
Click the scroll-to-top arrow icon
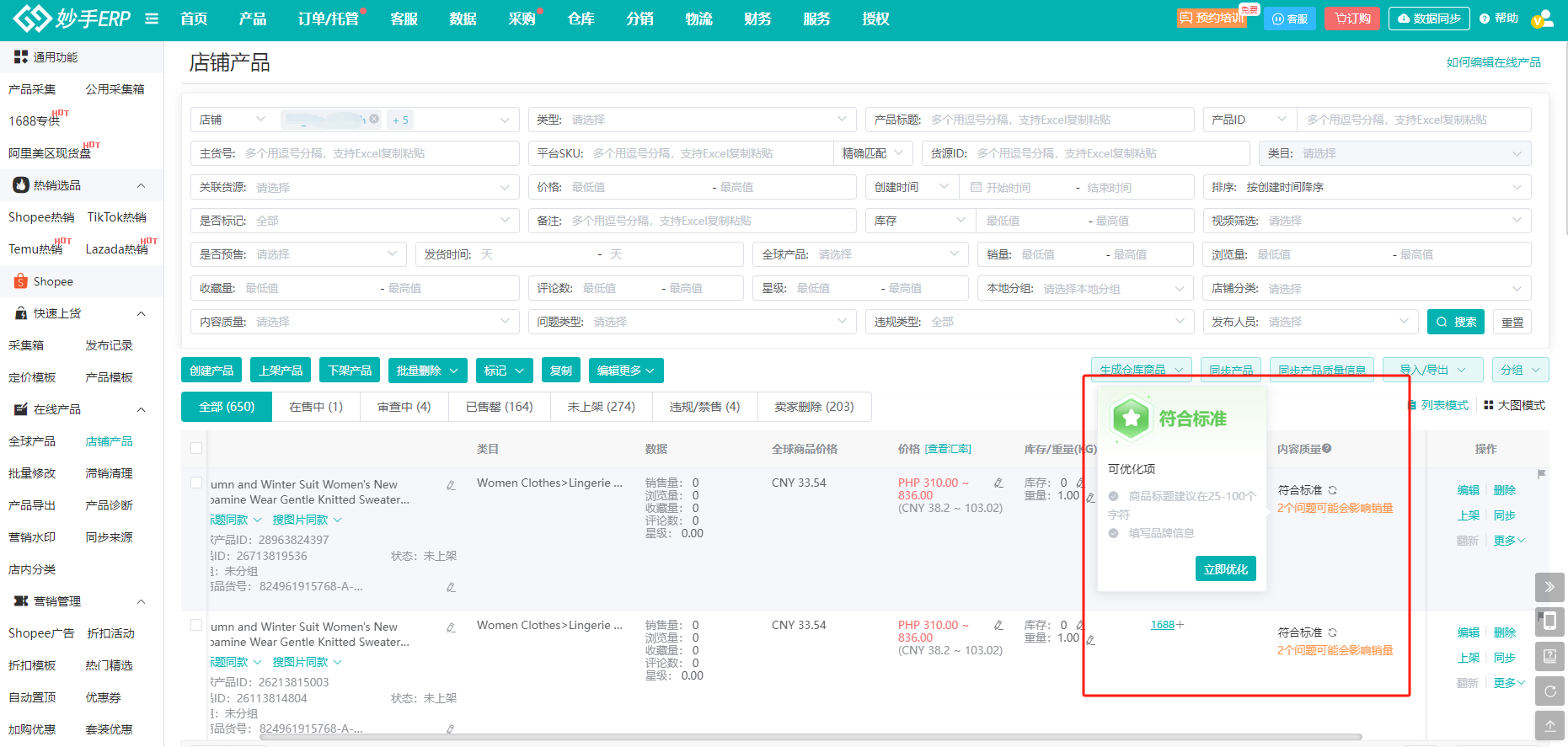1549,725
